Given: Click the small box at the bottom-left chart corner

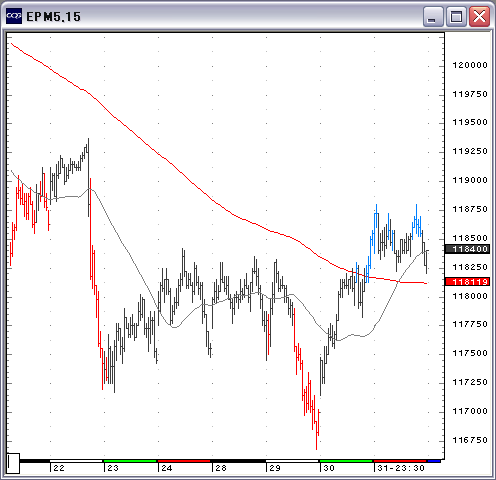Looking at the screenshot, I should tap(13, 463).
